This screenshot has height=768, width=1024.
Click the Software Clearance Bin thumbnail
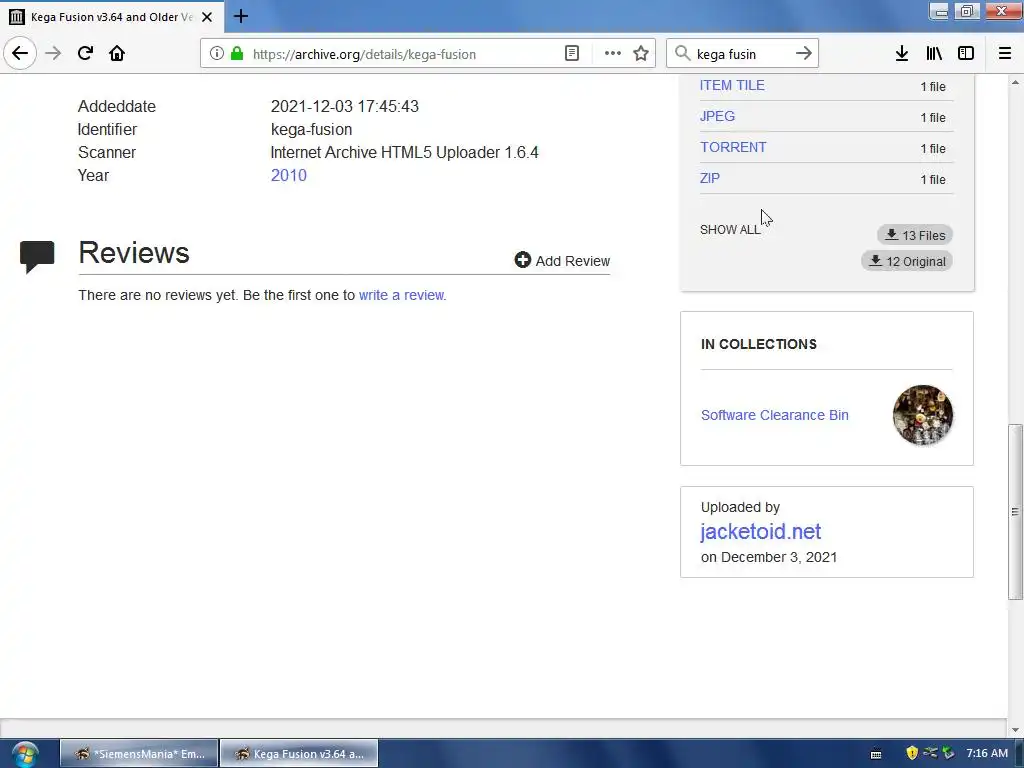click(x=923, y=415)
